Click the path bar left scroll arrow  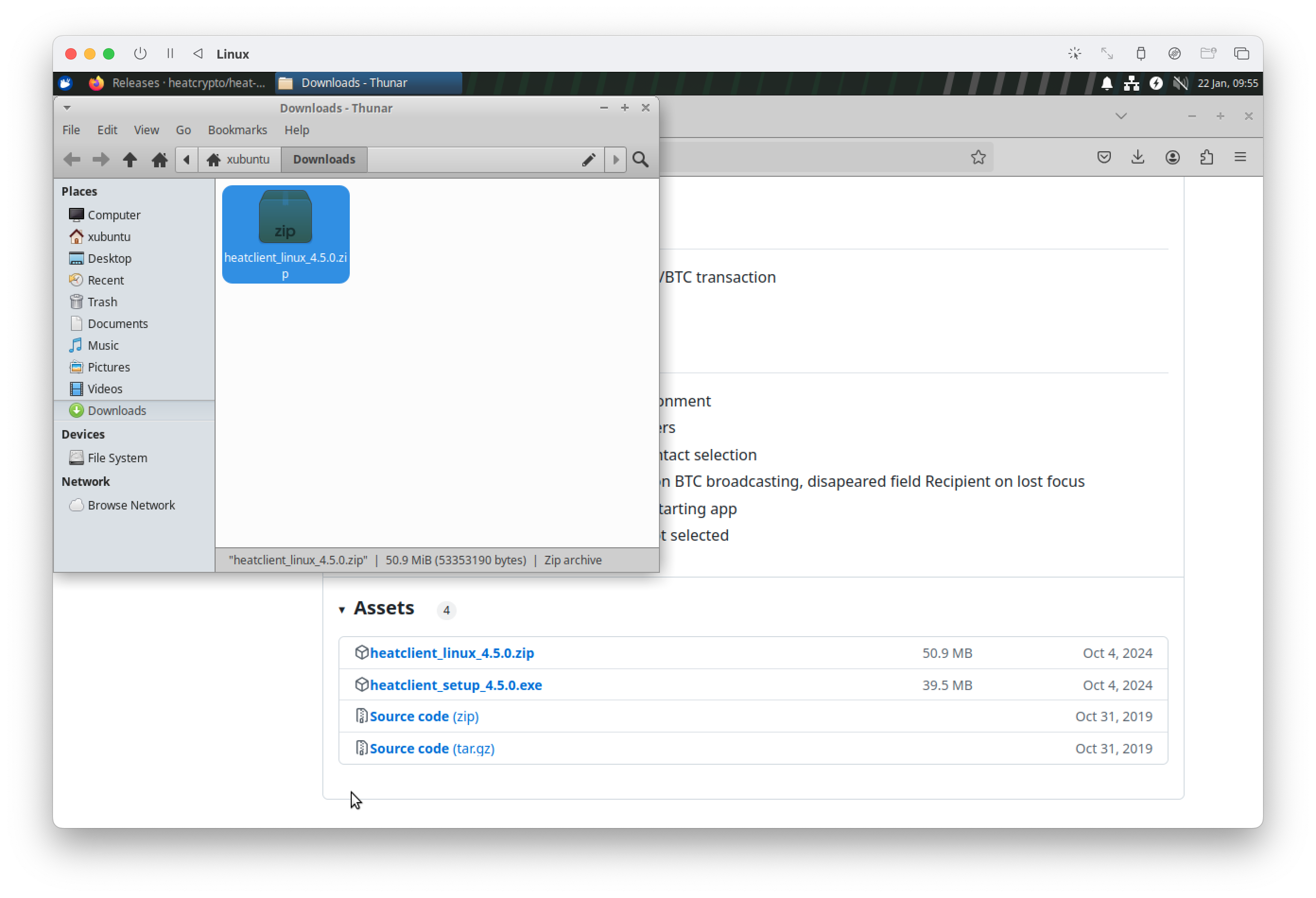click(186, 160)
